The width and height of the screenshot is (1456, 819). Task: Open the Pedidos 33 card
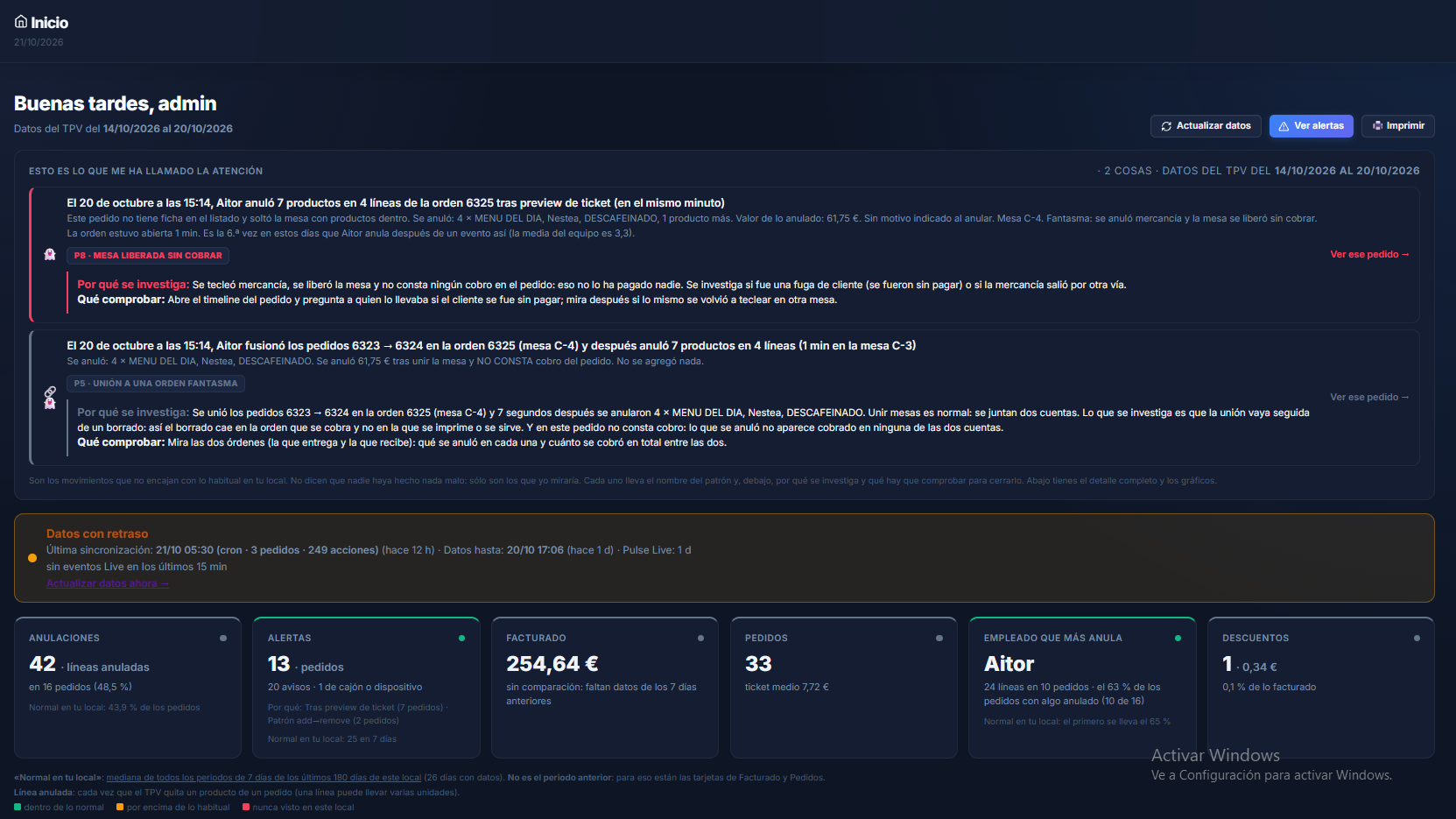click(x=844, y=688)
